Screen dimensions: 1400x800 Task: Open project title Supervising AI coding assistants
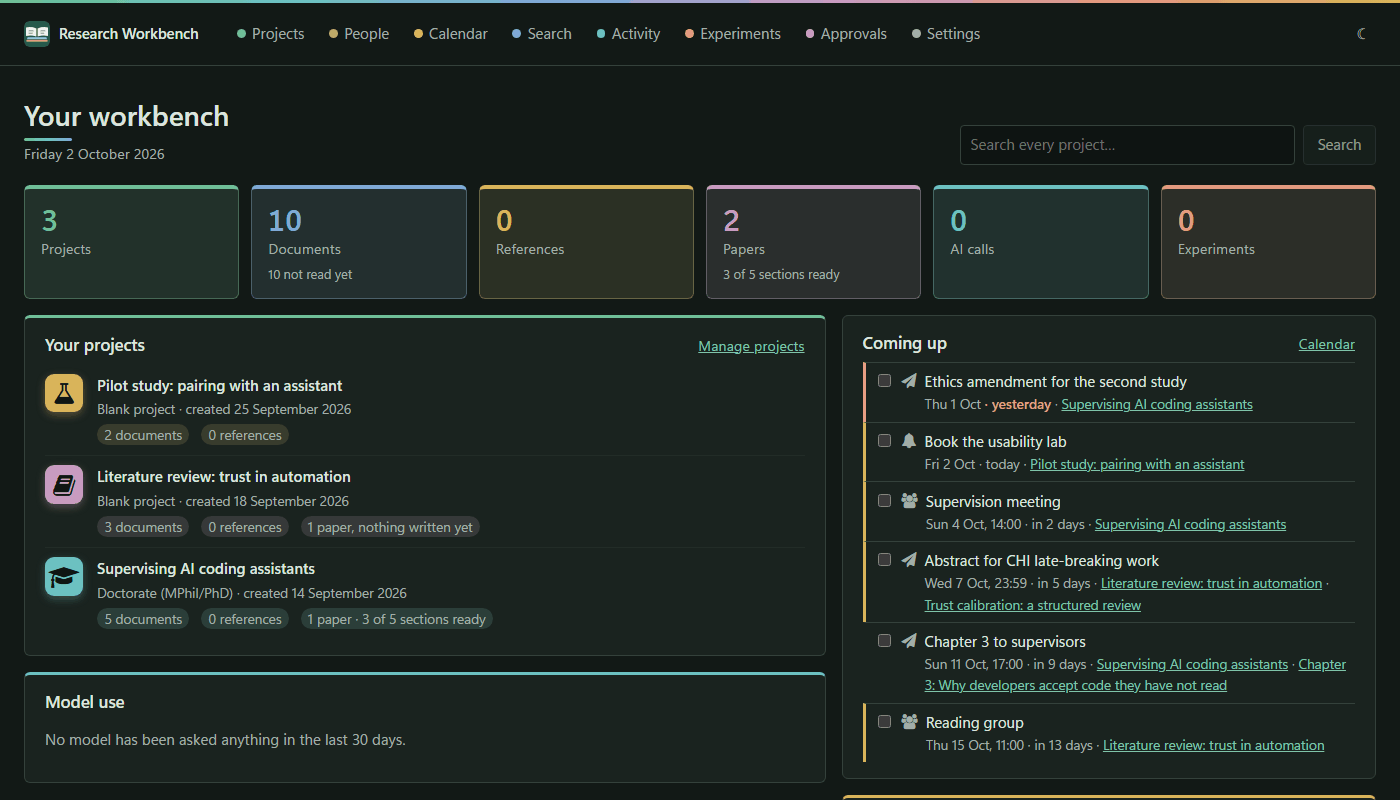[x=206, y=569]
